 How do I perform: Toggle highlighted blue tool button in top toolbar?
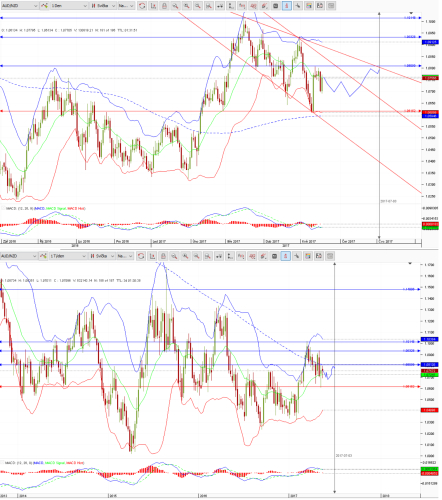[x=287, y=6]
